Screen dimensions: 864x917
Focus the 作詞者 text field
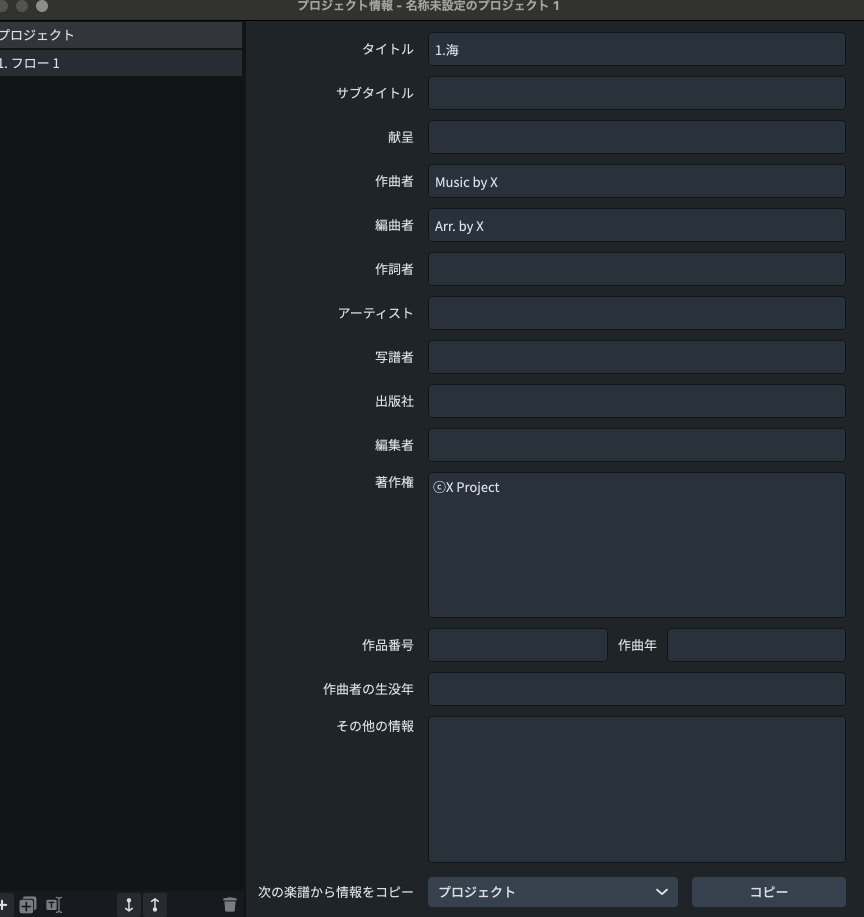636,269
